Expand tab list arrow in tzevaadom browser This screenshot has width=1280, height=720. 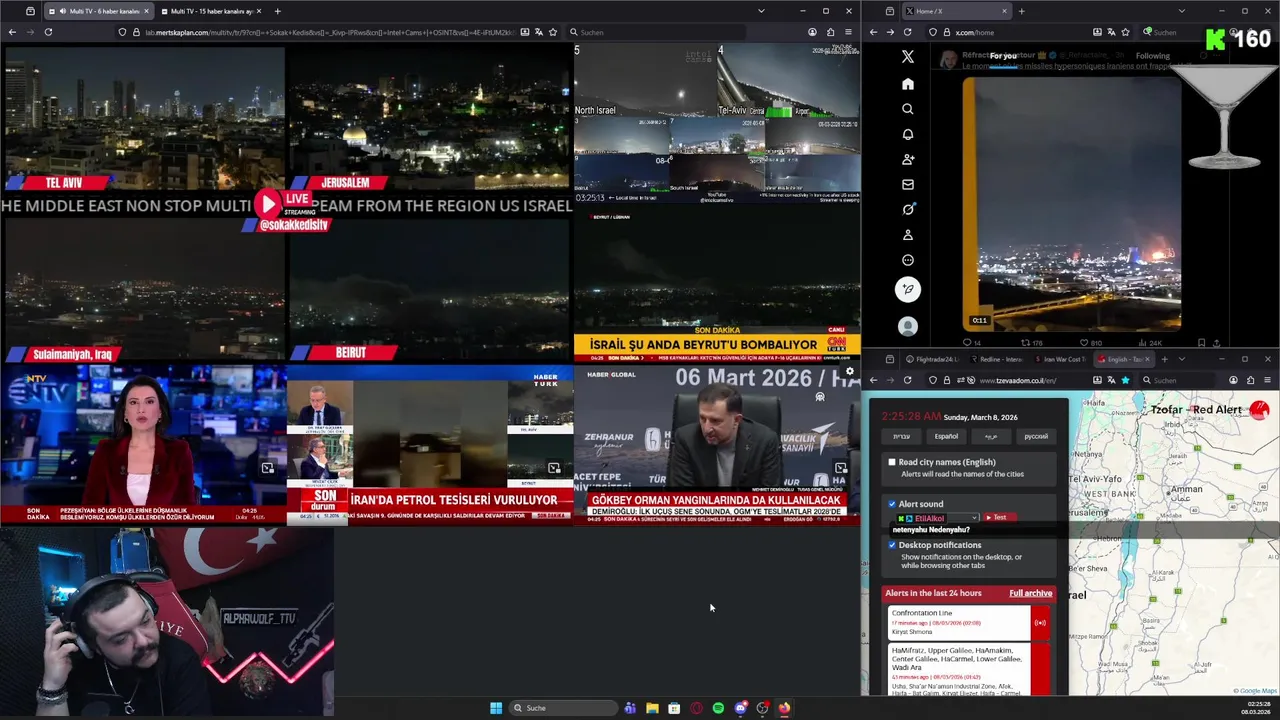[1181, 359]
